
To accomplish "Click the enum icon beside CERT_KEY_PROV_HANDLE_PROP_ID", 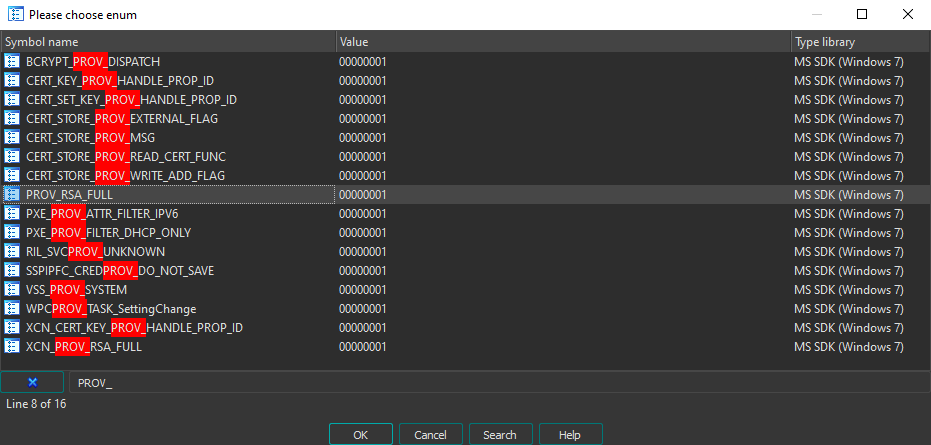I will tap(12, 80).
